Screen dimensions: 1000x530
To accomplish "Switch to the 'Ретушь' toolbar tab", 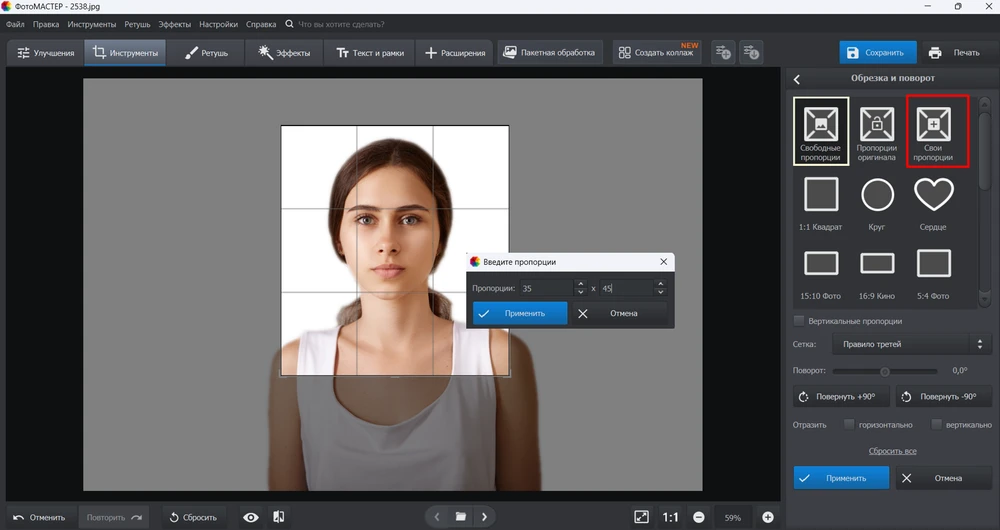I will [x=207, y=52].
